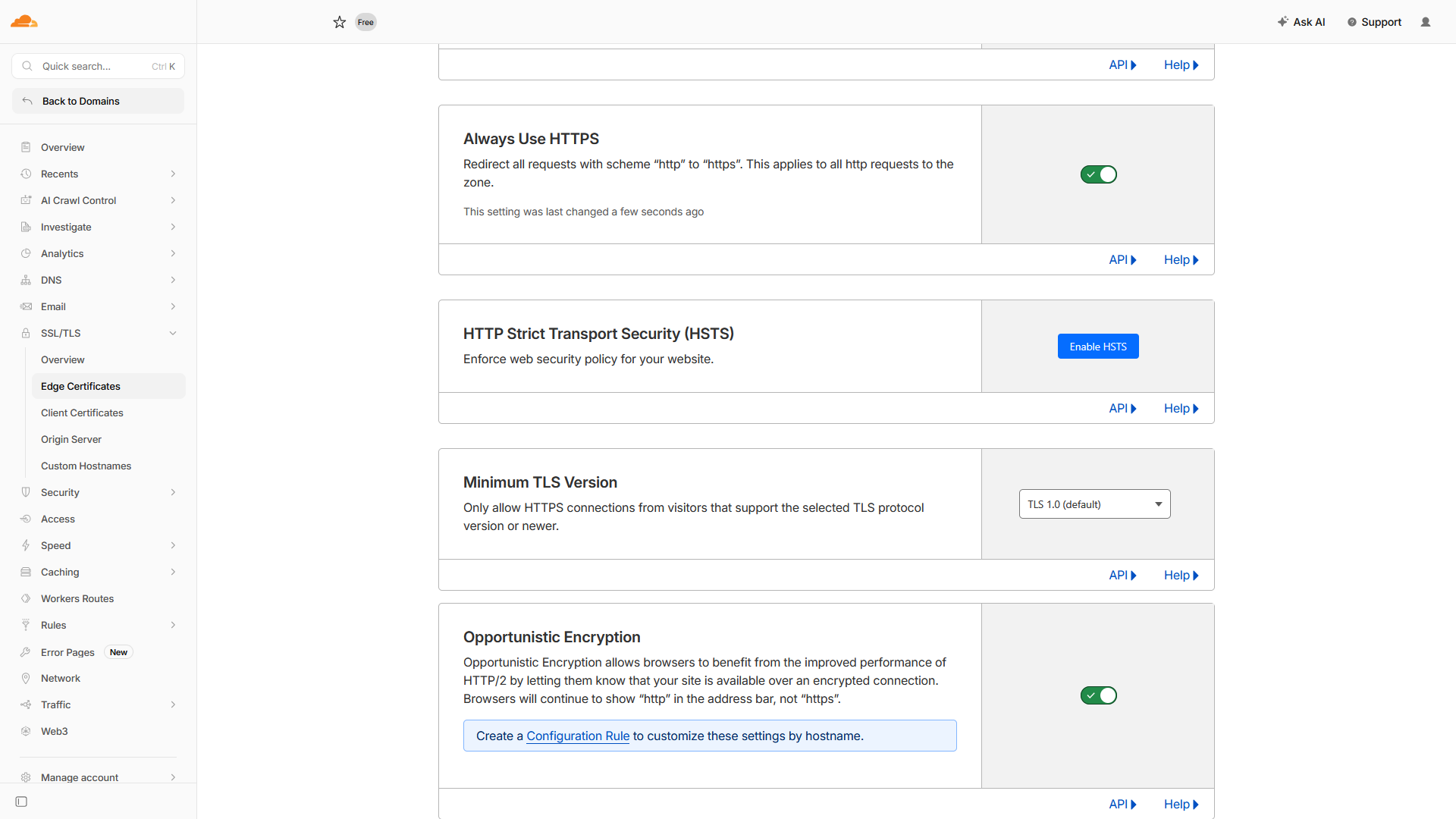Open Help link under Minimum TLS Version
Screen dimensions: 1456x819
pos(1181,575)
